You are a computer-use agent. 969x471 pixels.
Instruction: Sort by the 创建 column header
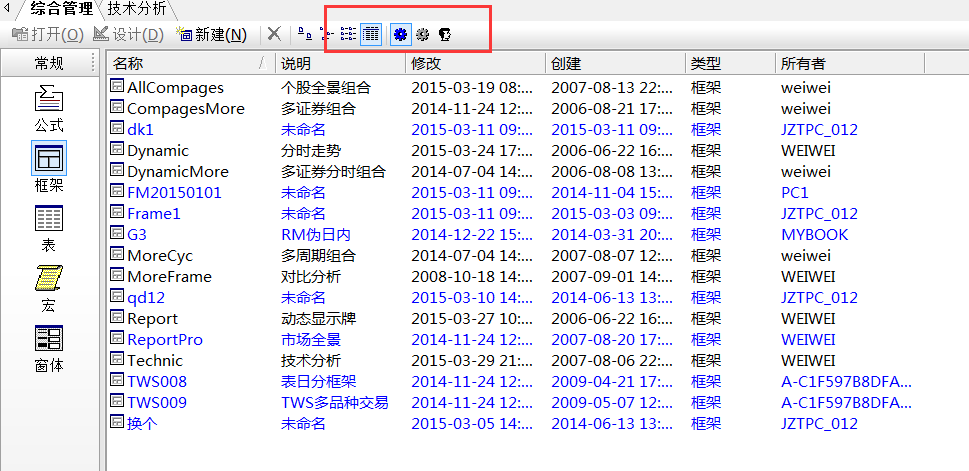pos(615,63)
